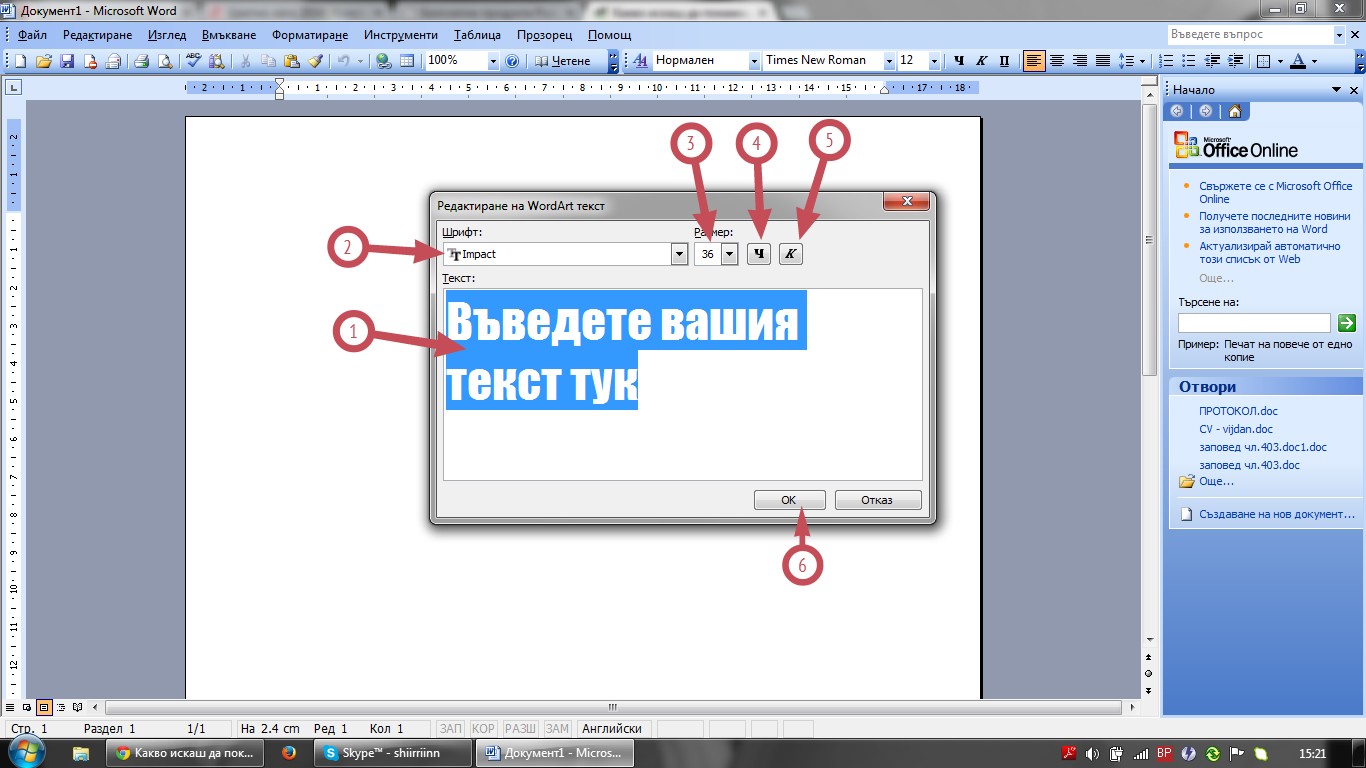Click the Styles and Formatting icon
Viewport: 1366px width, 768px height.
tap(641, 61)
